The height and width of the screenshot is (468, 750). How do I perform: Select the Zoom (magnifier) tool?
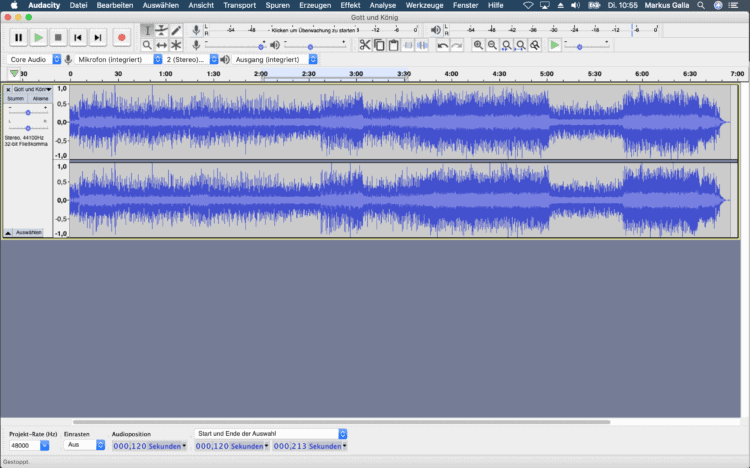pos(147,45)
